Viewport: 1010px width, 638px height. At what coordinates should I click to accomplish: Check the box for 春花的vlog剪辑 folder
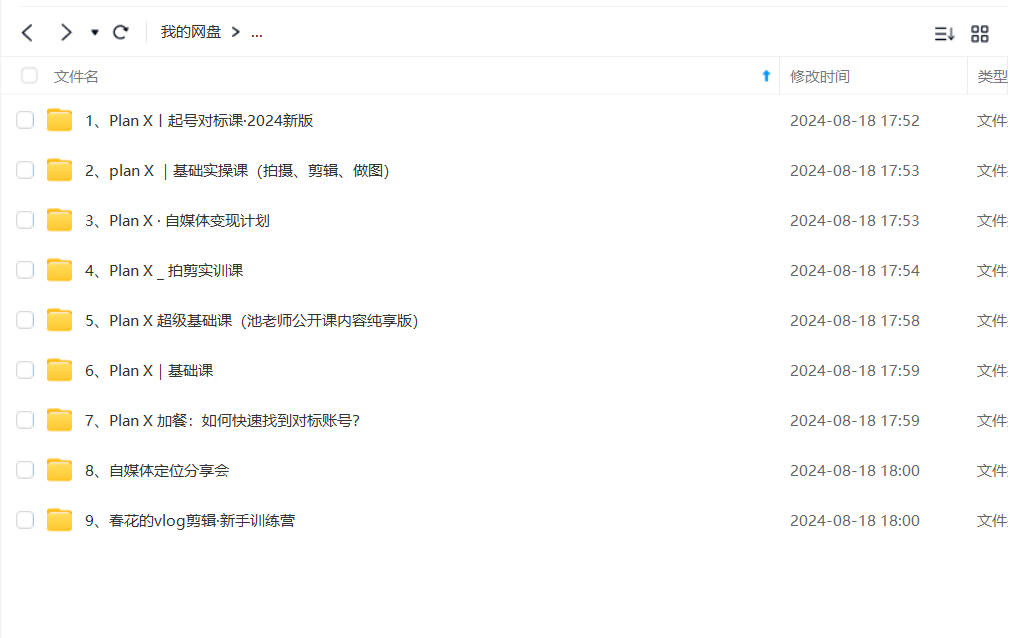[x=25, y=520]
